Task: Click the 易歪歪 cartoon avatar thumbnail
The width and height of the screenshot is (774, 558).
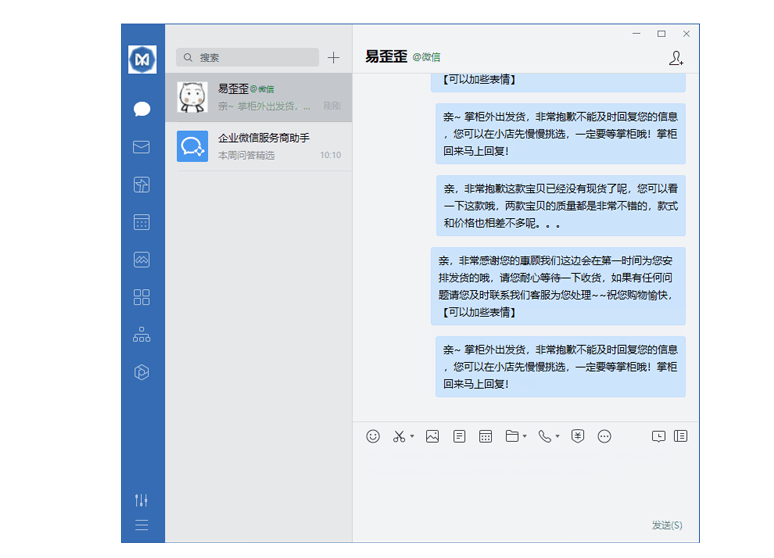Action: 193,97
